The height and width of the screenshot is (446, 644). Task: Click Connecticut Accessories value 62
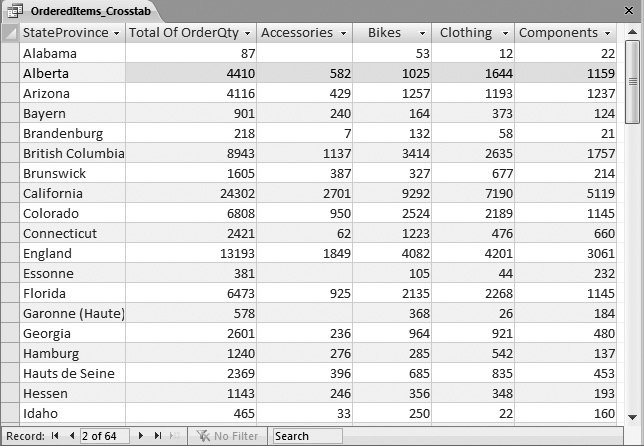point(304,233)
